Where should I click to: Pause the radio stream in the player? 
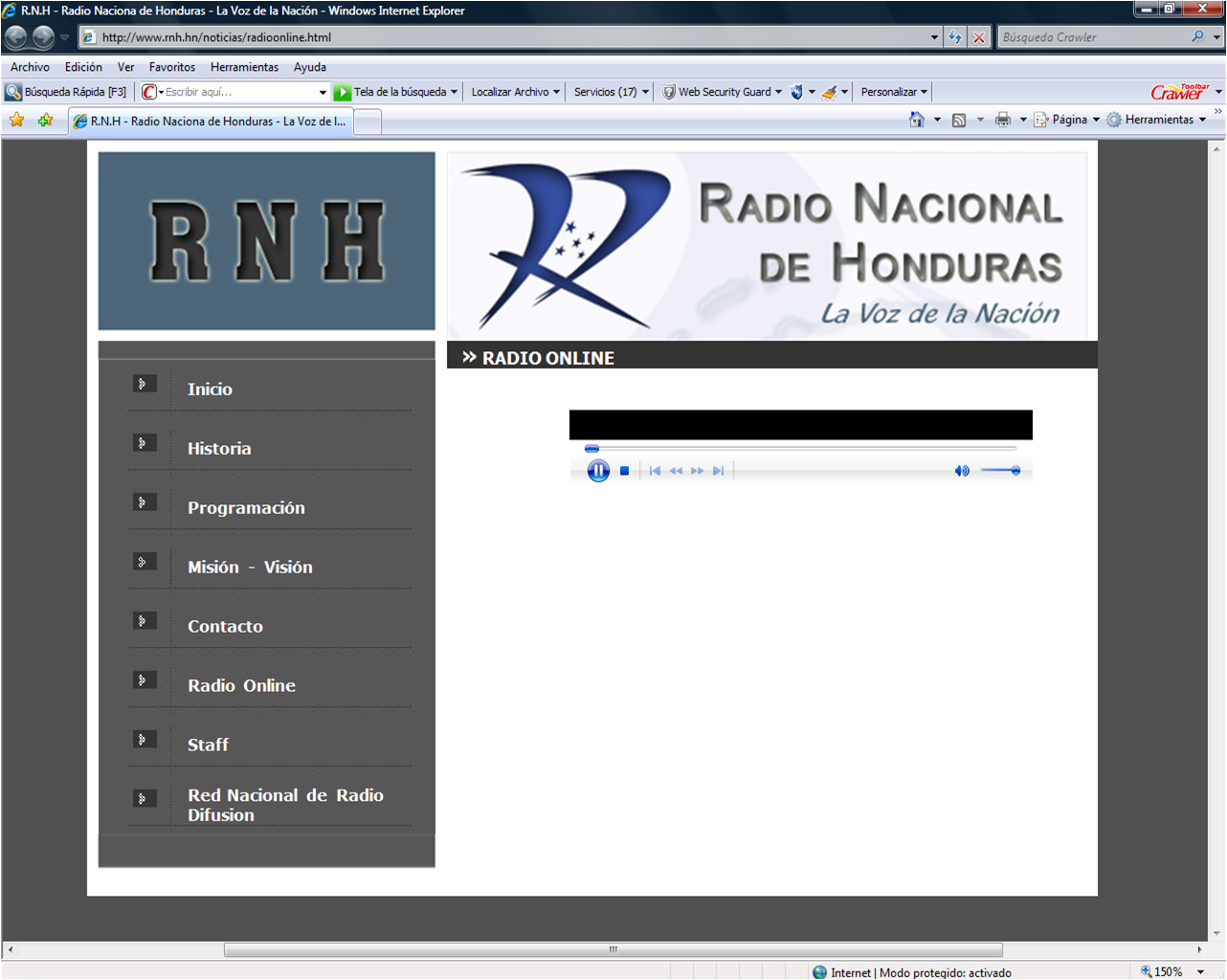tap(598, 471)
